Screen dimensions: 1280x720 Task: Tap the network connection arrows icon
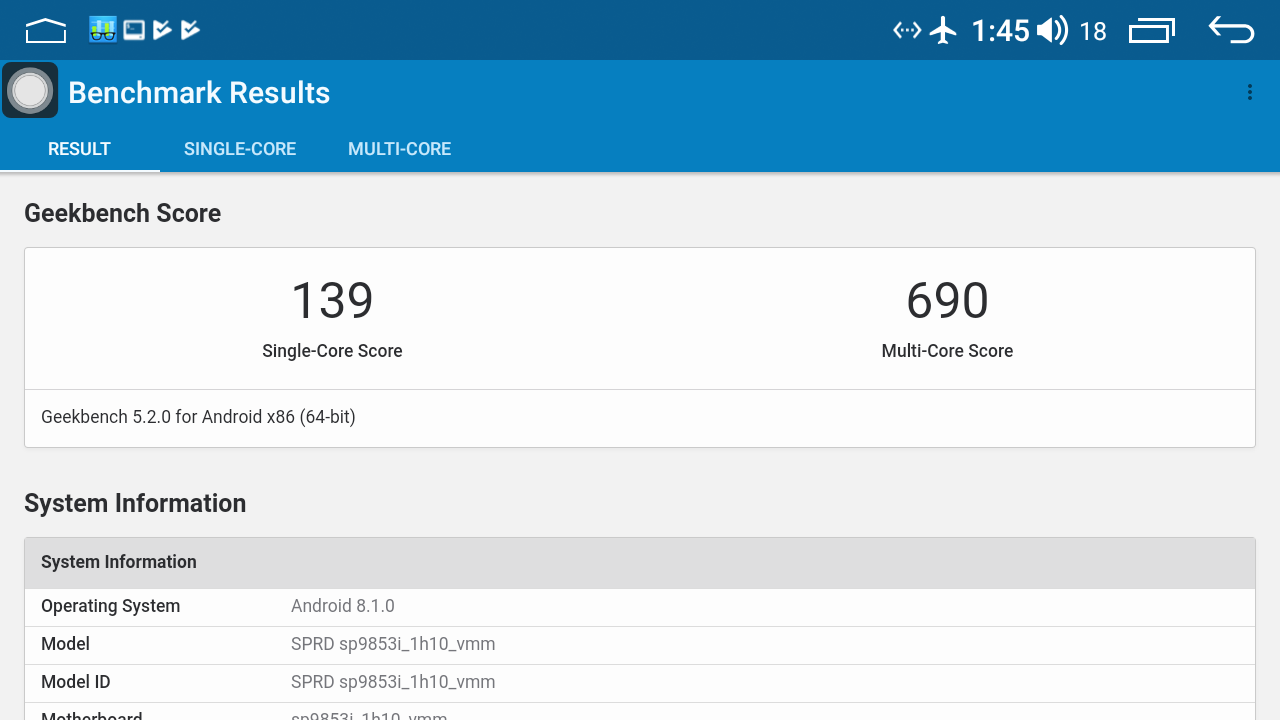(907, 30)
